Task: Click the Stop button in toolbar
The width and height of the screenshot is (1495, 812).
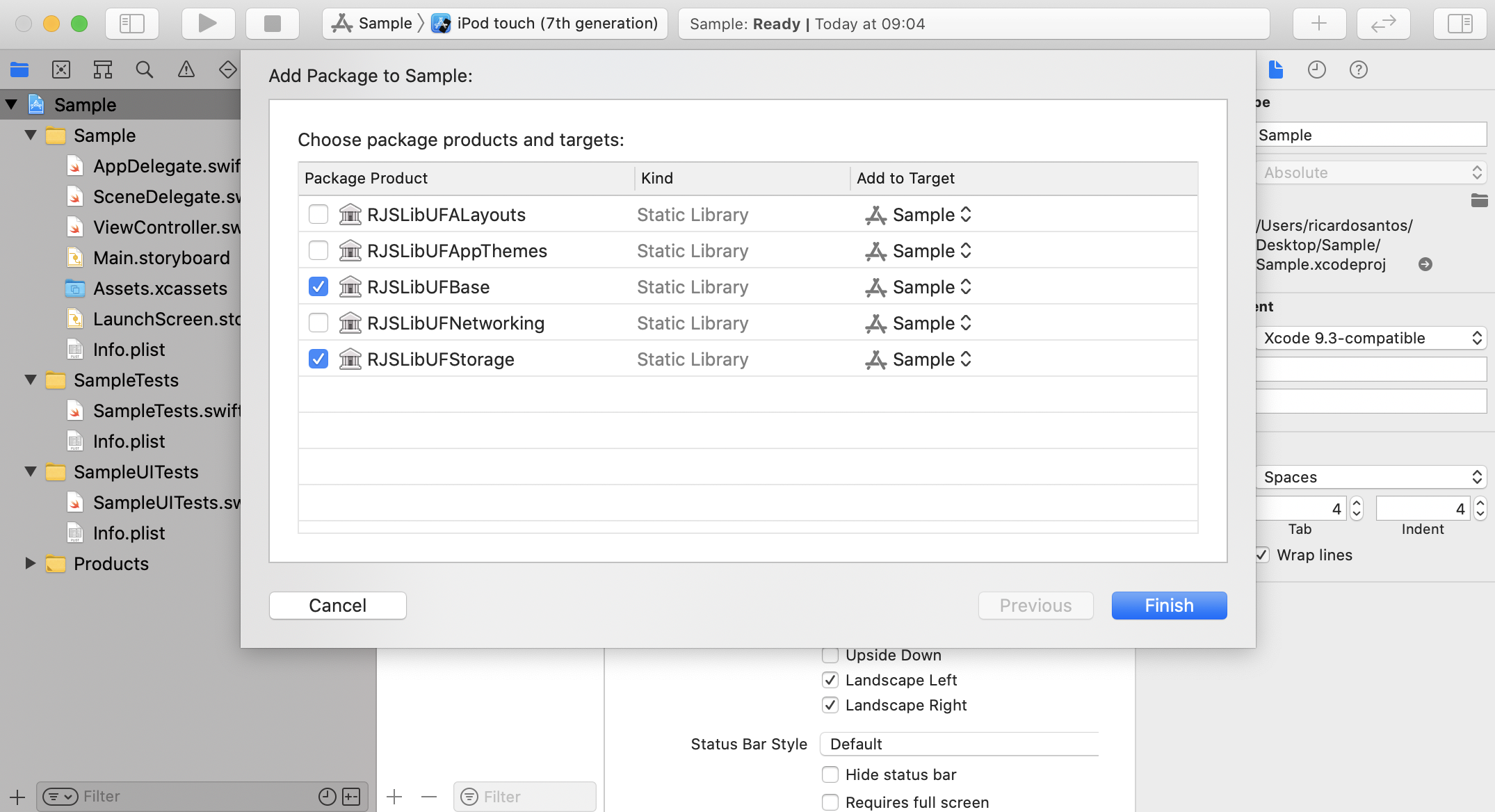Action: (272, 24)
